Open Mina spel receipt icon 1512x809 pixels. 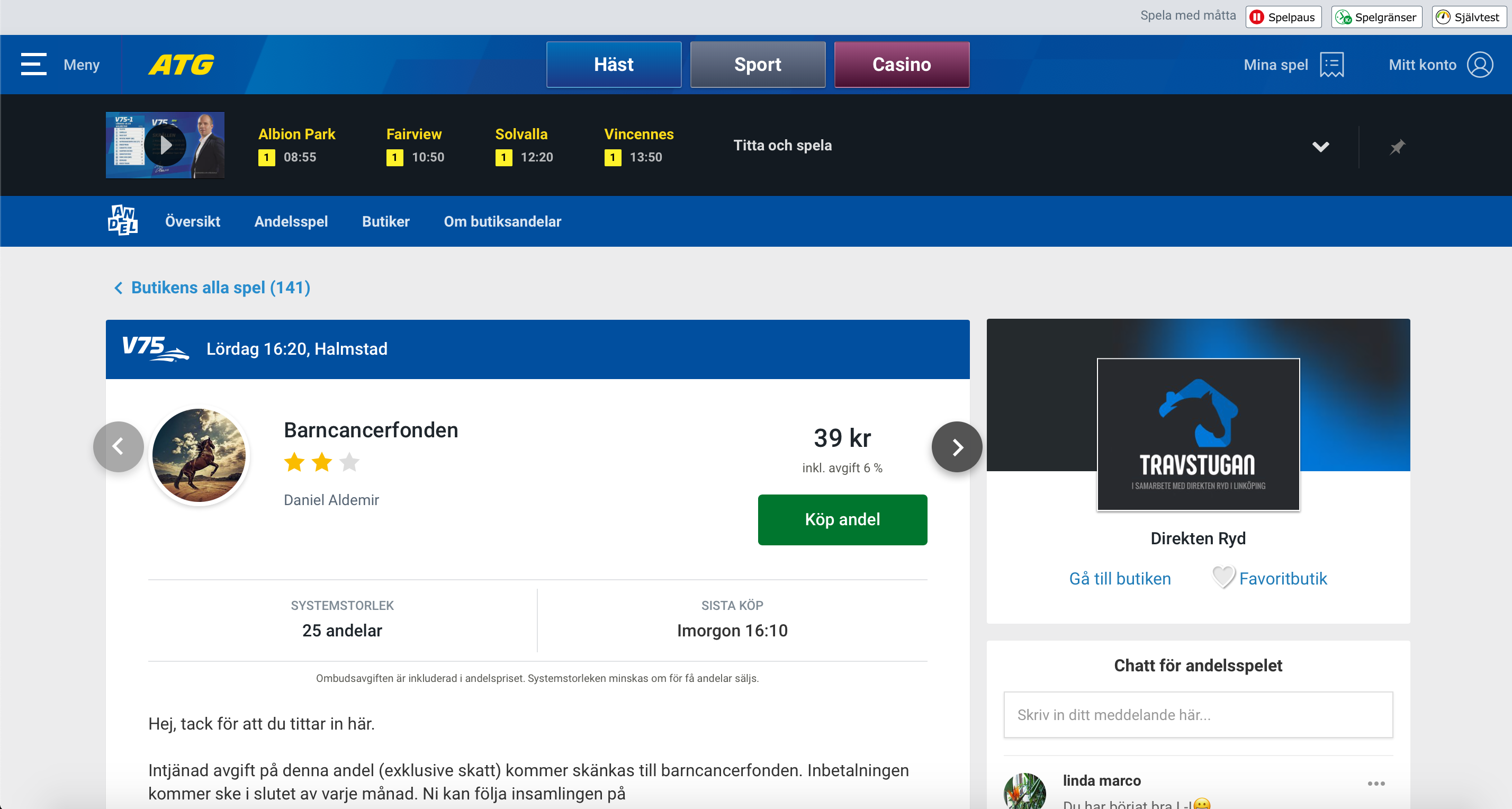coord(1331,64)
